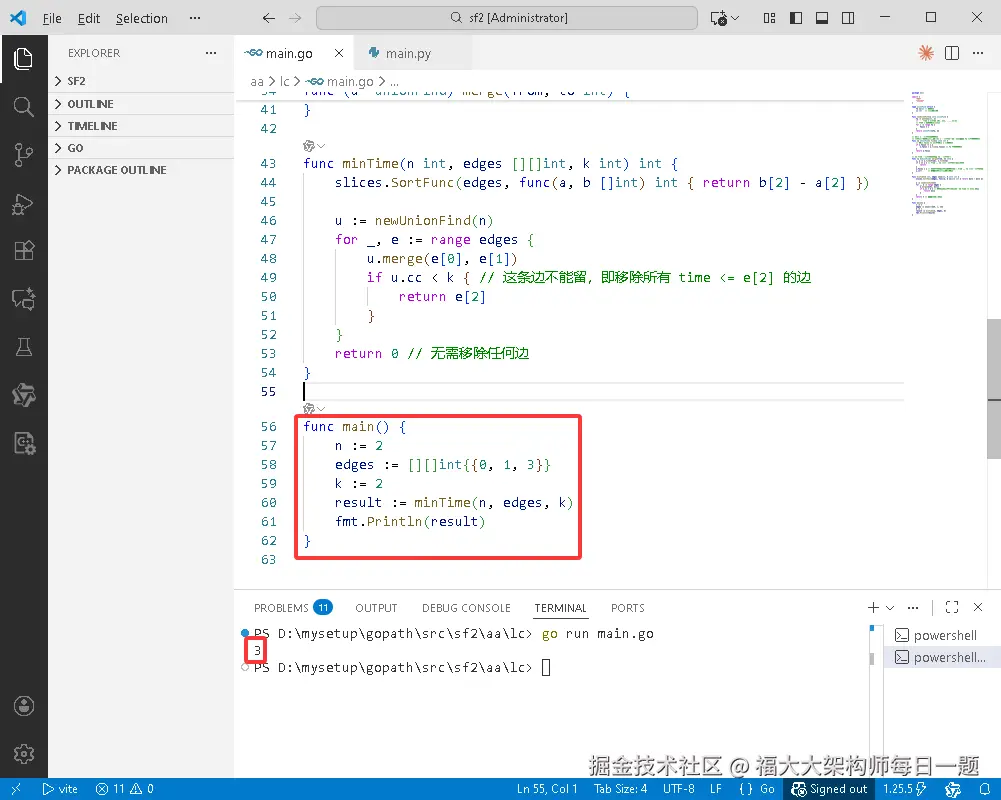Select the TERMINAL panel tab
Viewport: 1001px width, 800px height.
(561, 608)
